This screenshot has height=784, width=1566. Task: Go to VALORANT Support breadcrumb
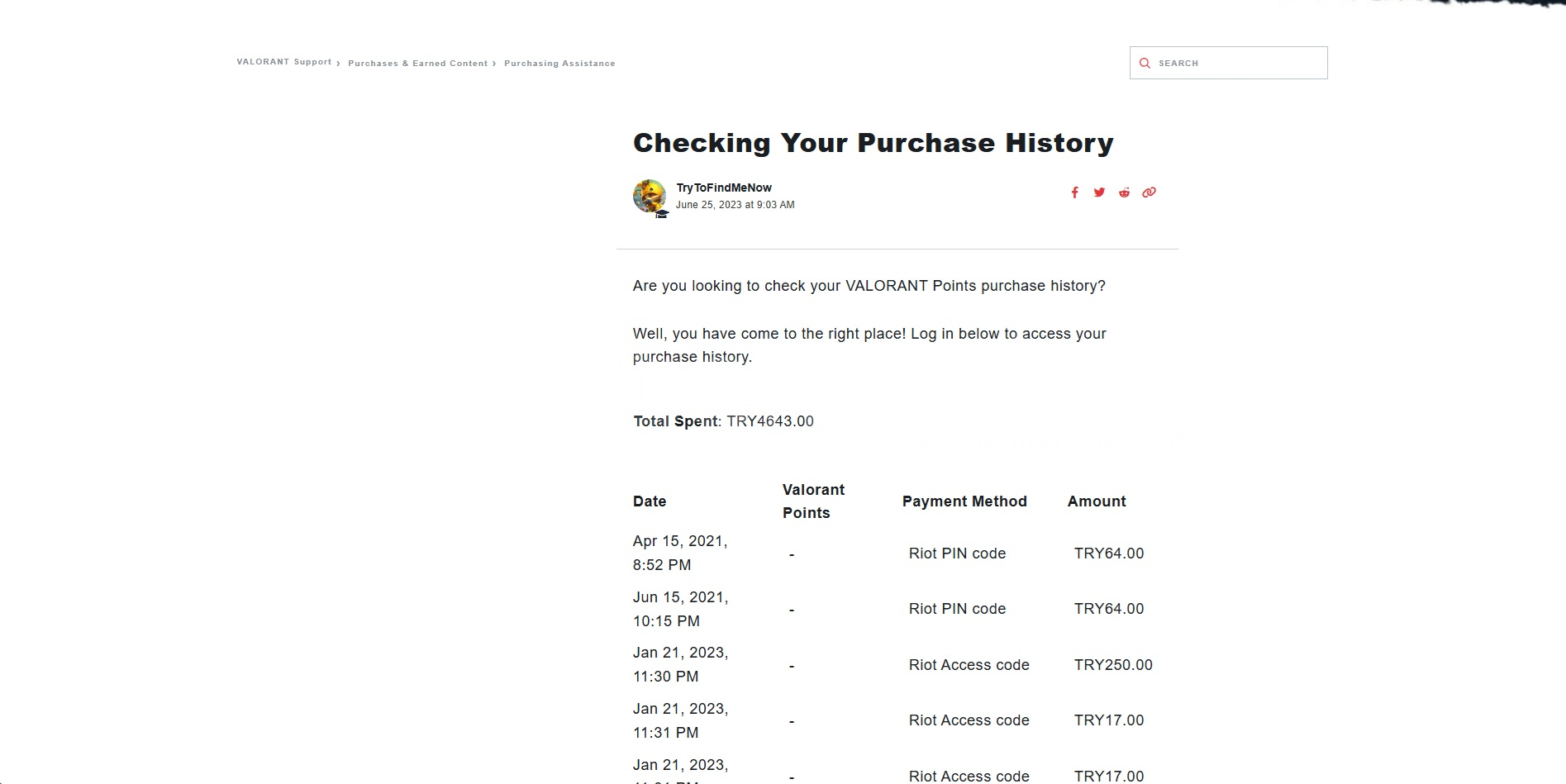pos(283,62)
